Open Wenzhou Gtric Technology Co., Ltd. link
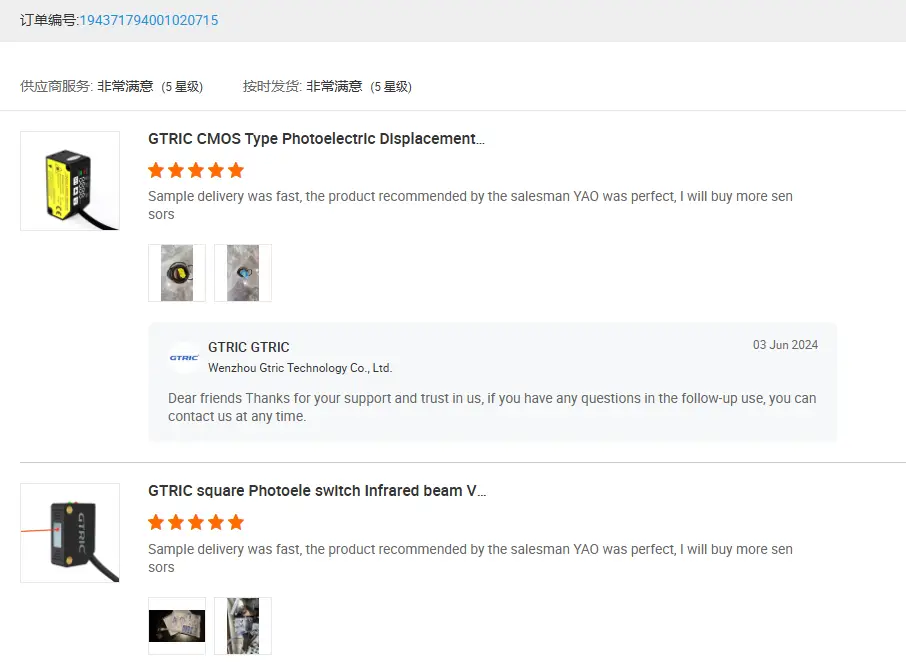The height and width of the screenshot is (662, 906). tap(300, 368)
